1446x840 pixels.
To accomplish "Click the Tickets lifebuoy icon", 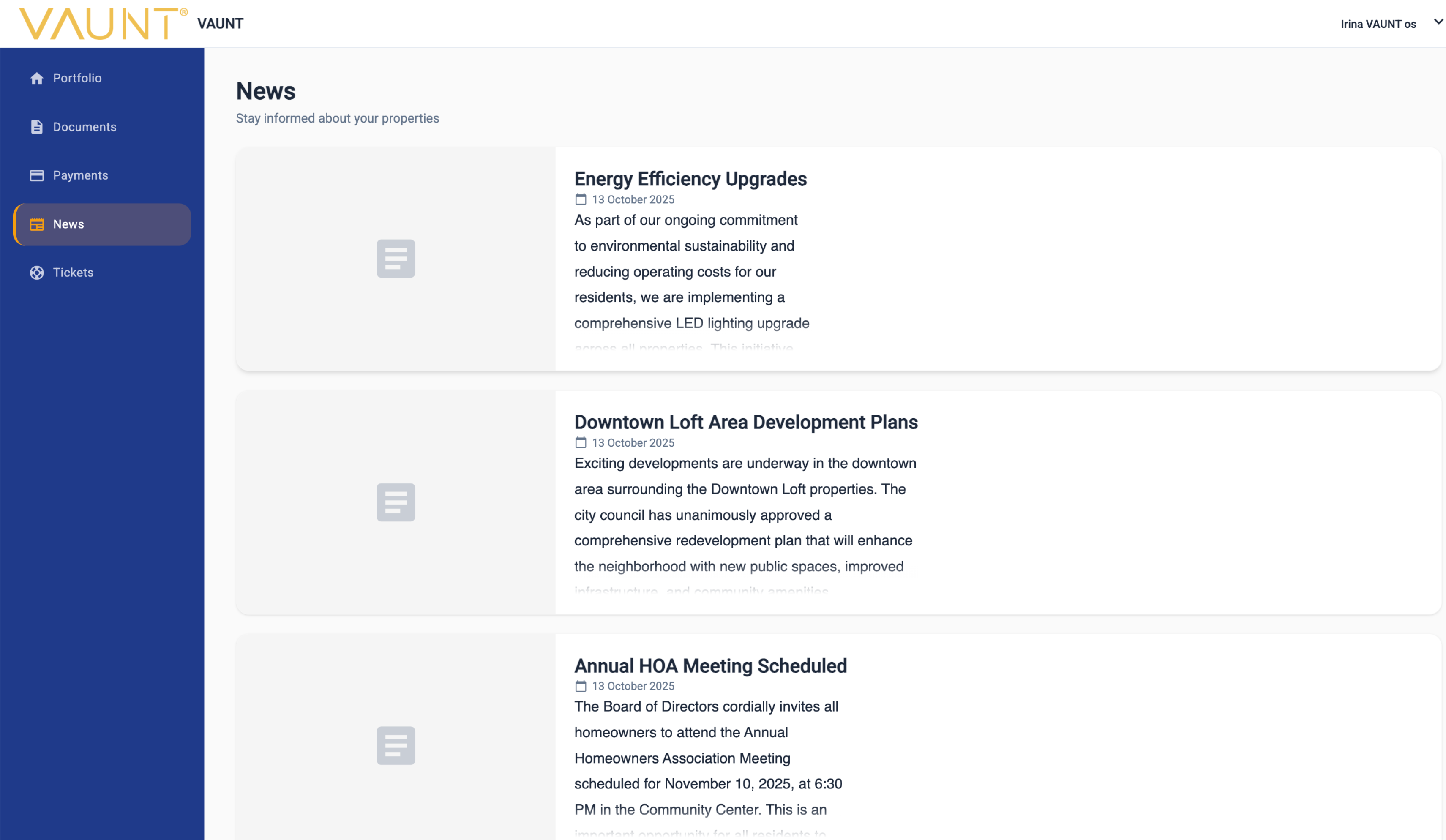I will [x=37, y=273].
